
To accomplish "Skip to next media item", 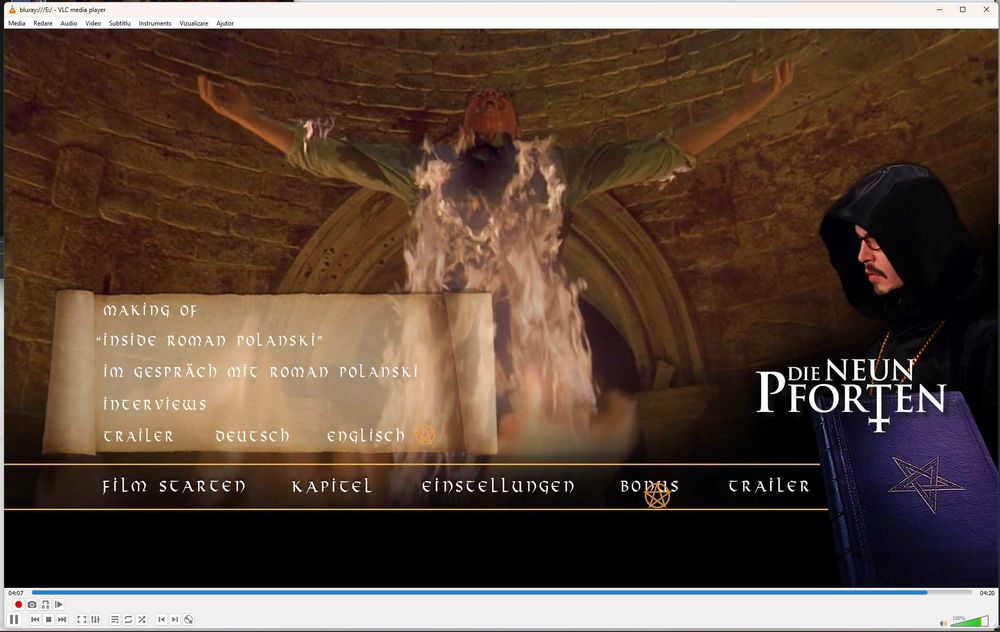I will [x=62, y=619].
